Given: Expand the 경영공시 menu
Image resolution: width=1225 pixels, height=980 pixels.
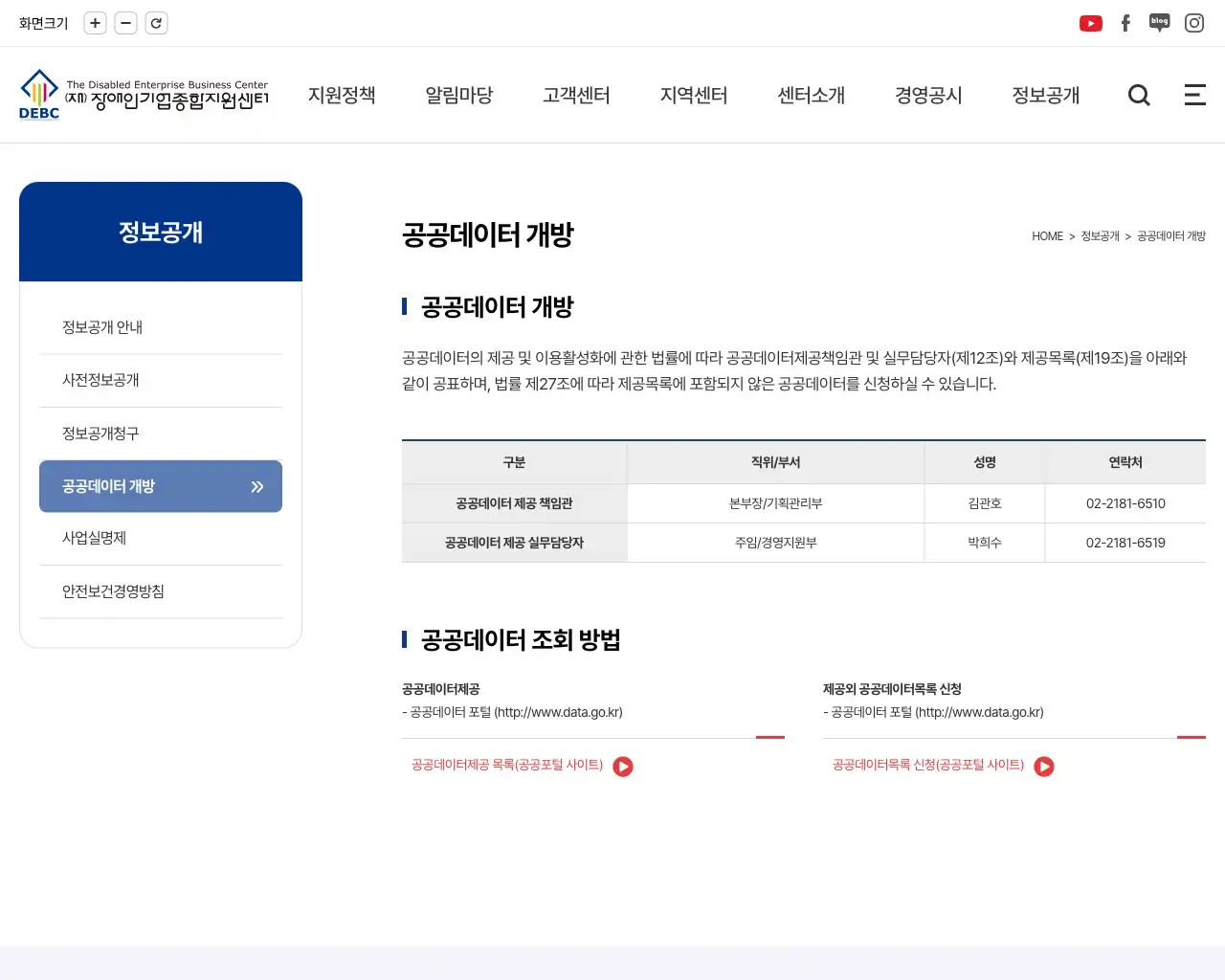Looking at the screenshot, I should click(928, 96).
